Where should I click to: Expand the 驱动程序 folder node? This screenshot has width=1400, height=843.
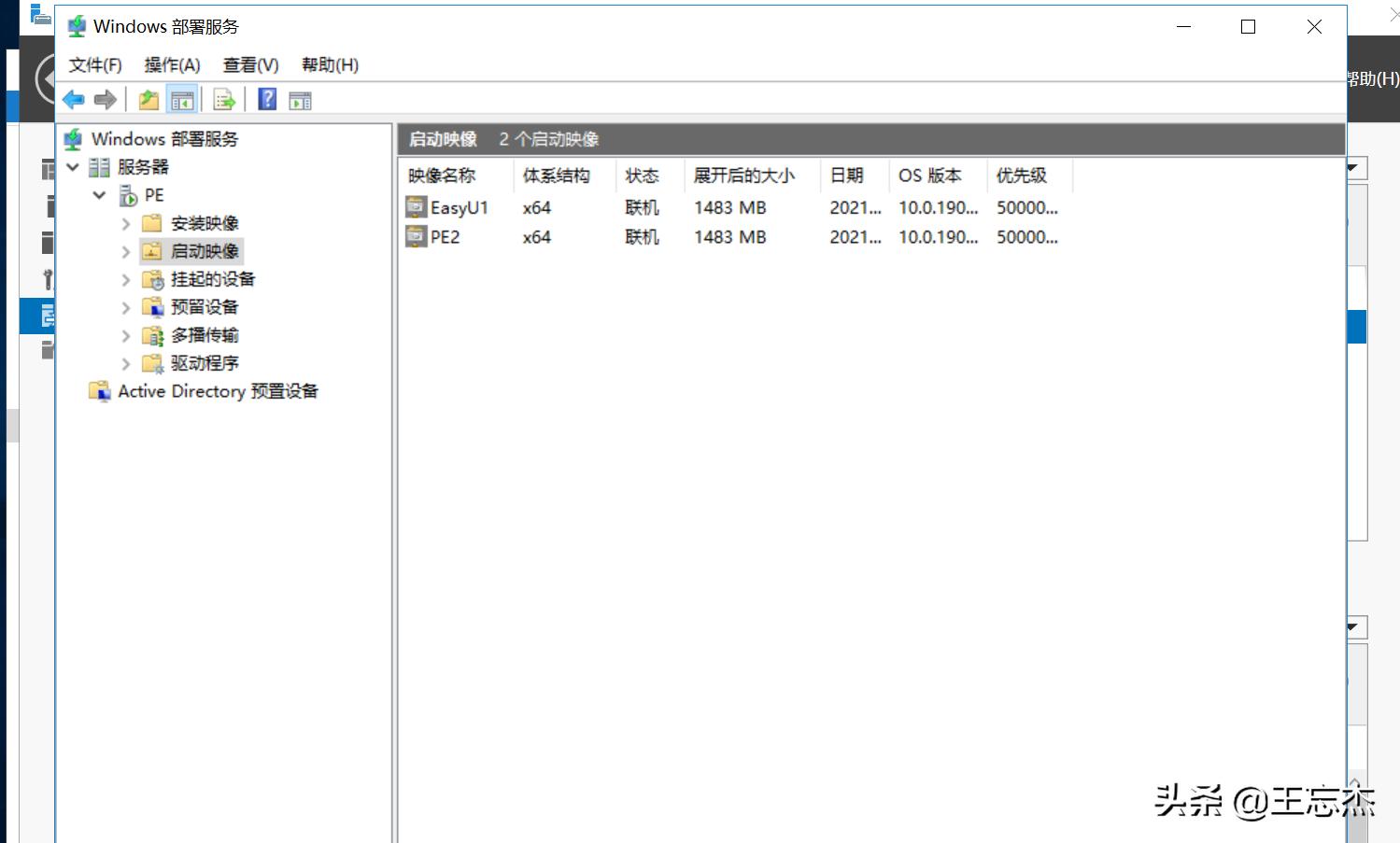[x=126, y=364]
